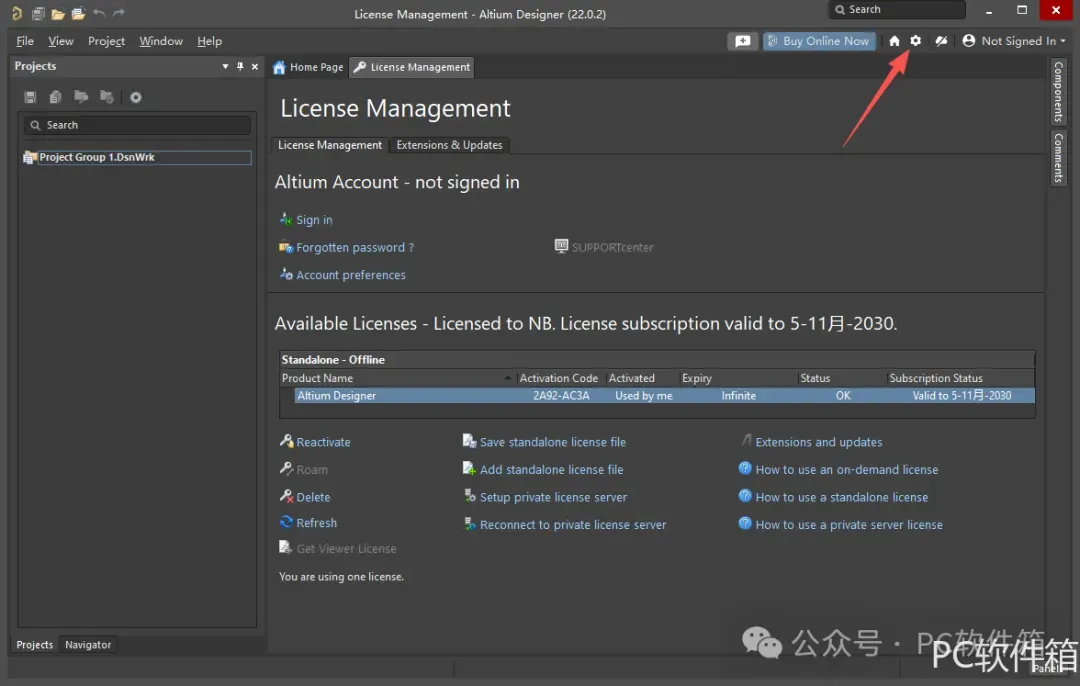Click the open folder icon in the title bar
This screenshot has height=686, width=1080.
[58, 13]
